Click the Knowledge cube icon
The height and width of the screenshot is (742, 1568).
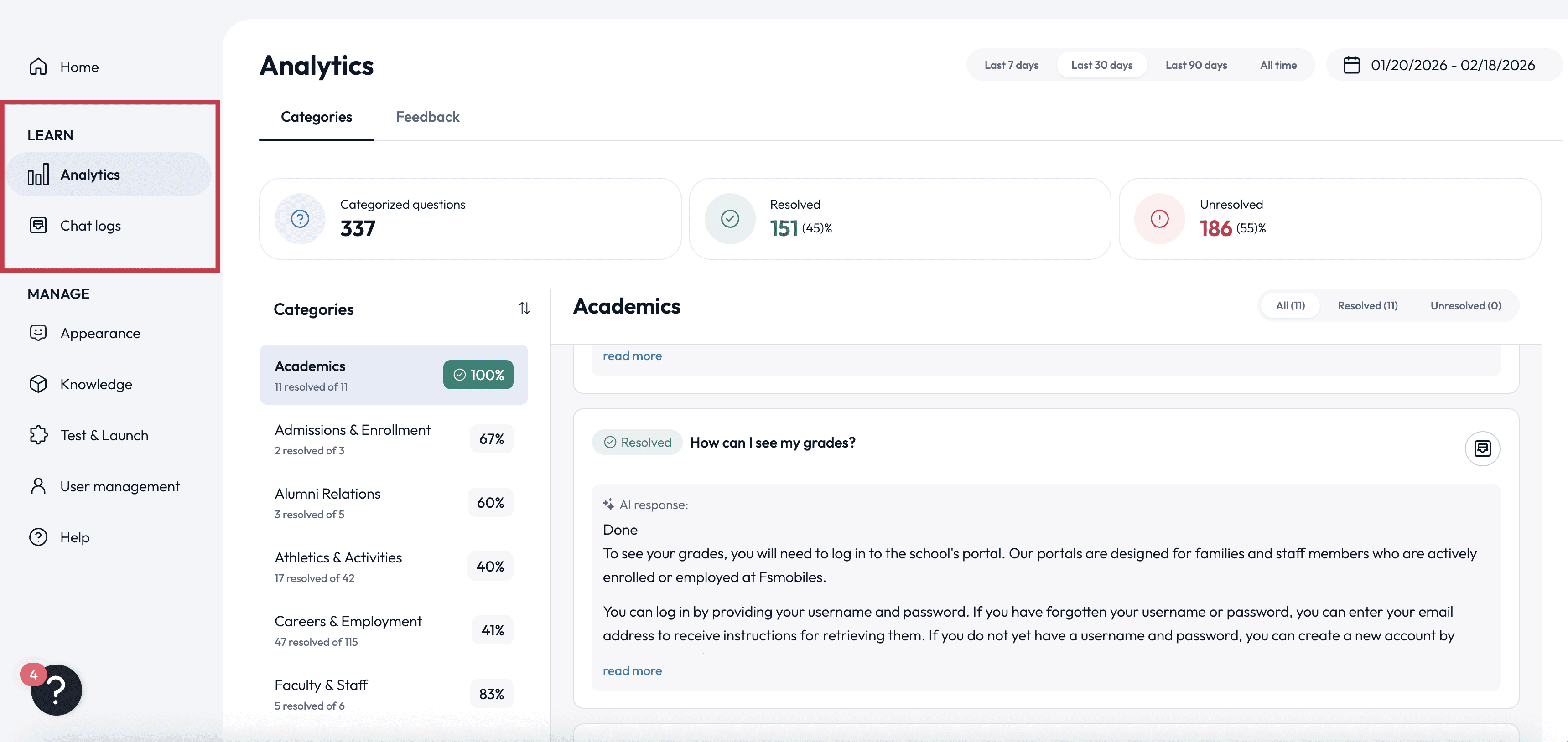38,384
